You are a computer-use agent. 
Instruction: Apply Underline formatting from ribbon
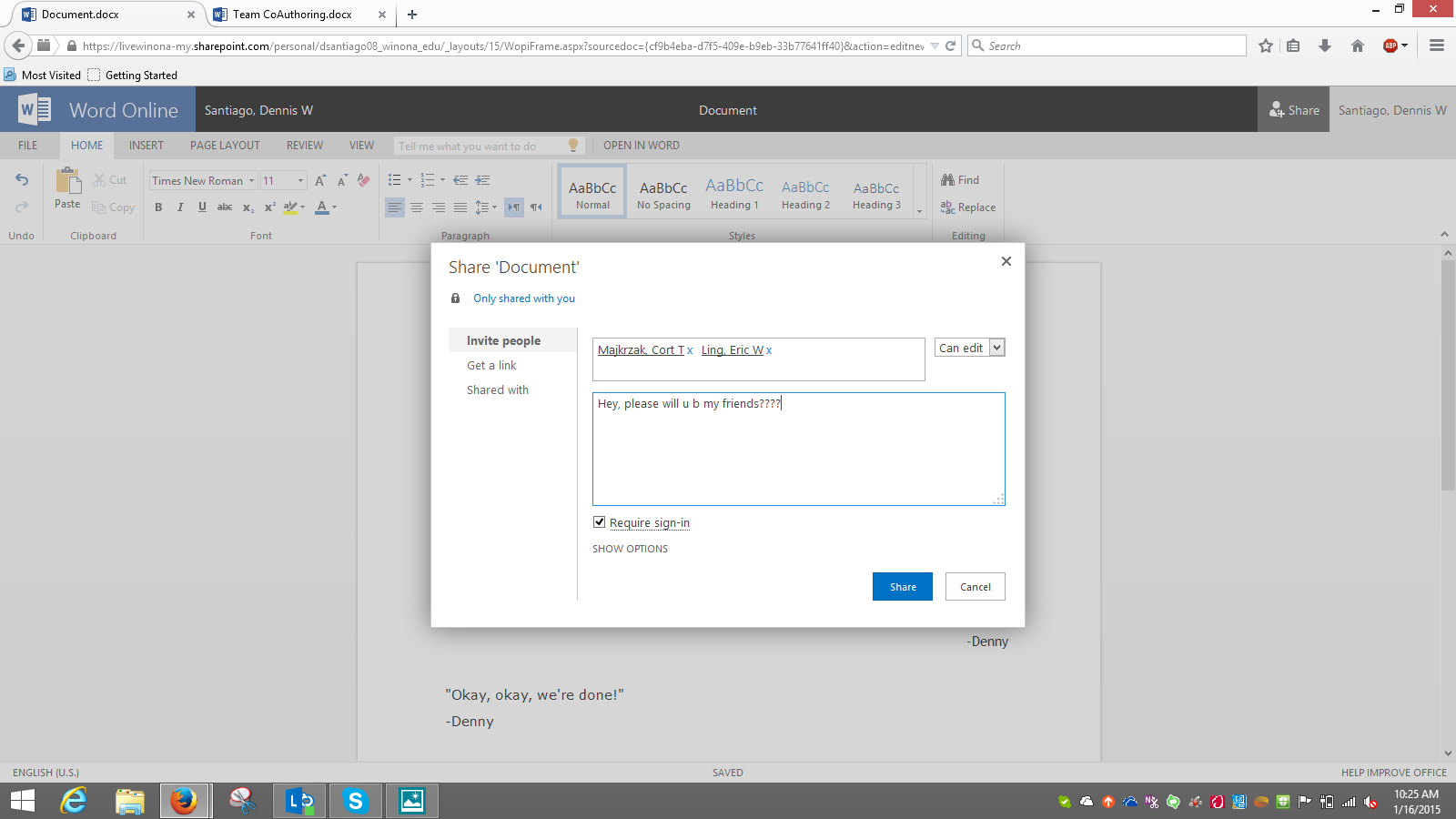pyautogui.click(x=202, y=207)
